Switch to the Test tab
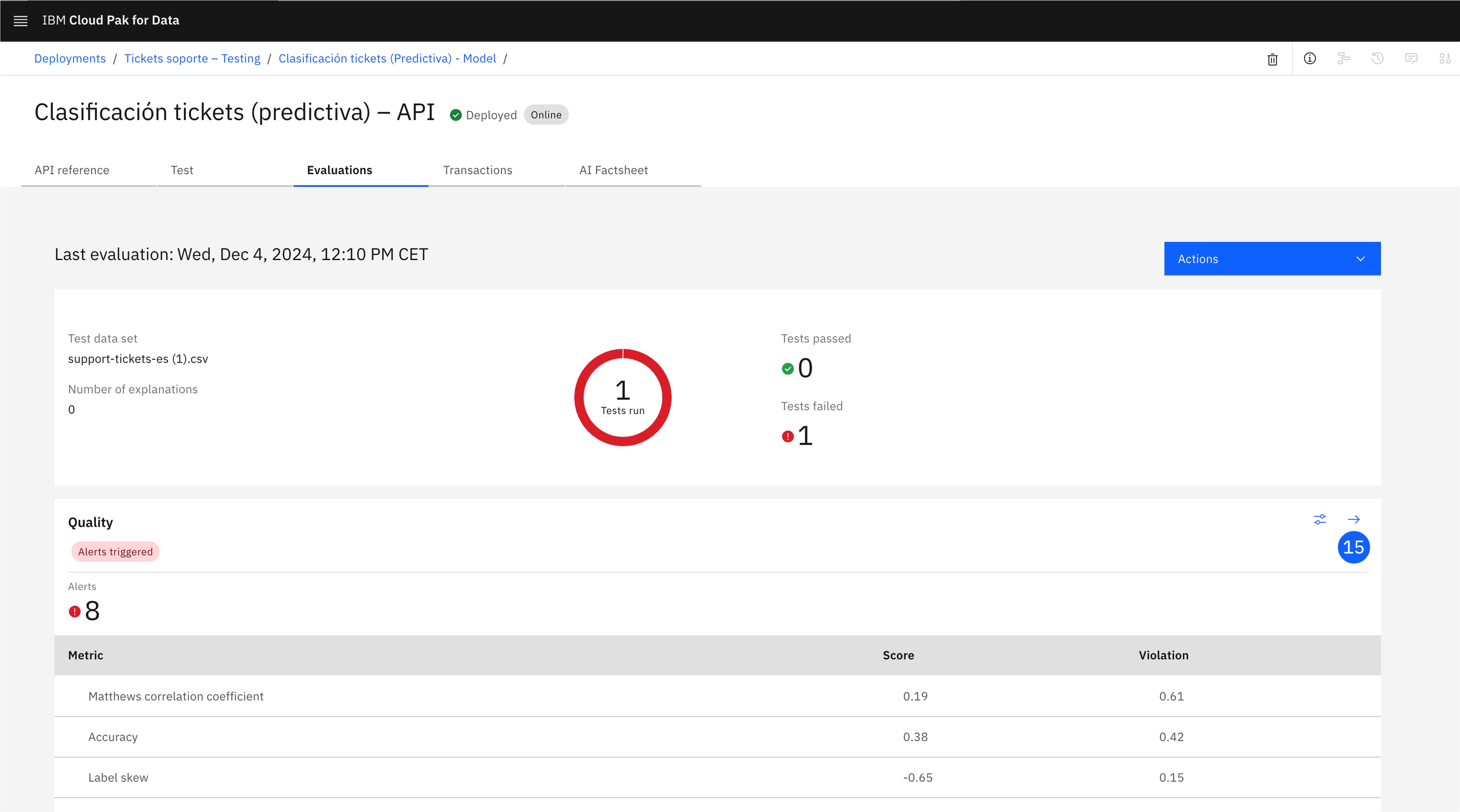 click(x=224, y=171)
